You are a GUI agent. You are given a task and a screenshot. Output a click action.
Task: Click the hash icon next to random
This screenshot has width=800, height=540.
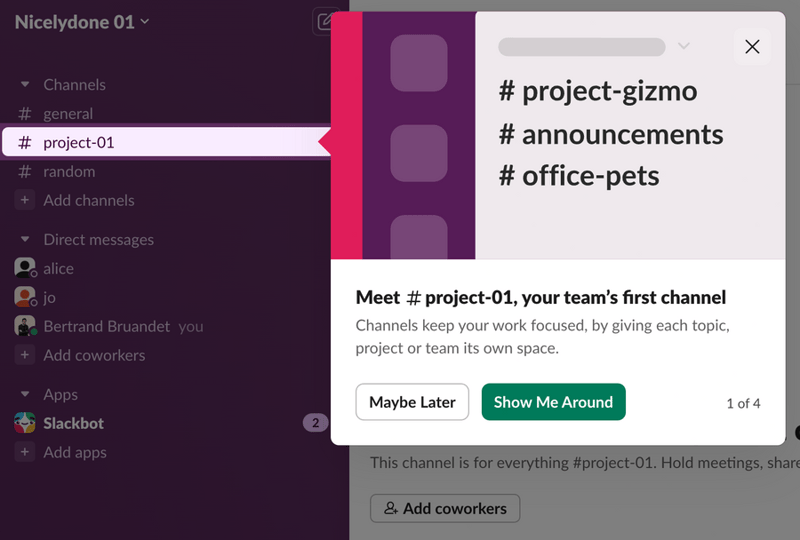[24, 171]
